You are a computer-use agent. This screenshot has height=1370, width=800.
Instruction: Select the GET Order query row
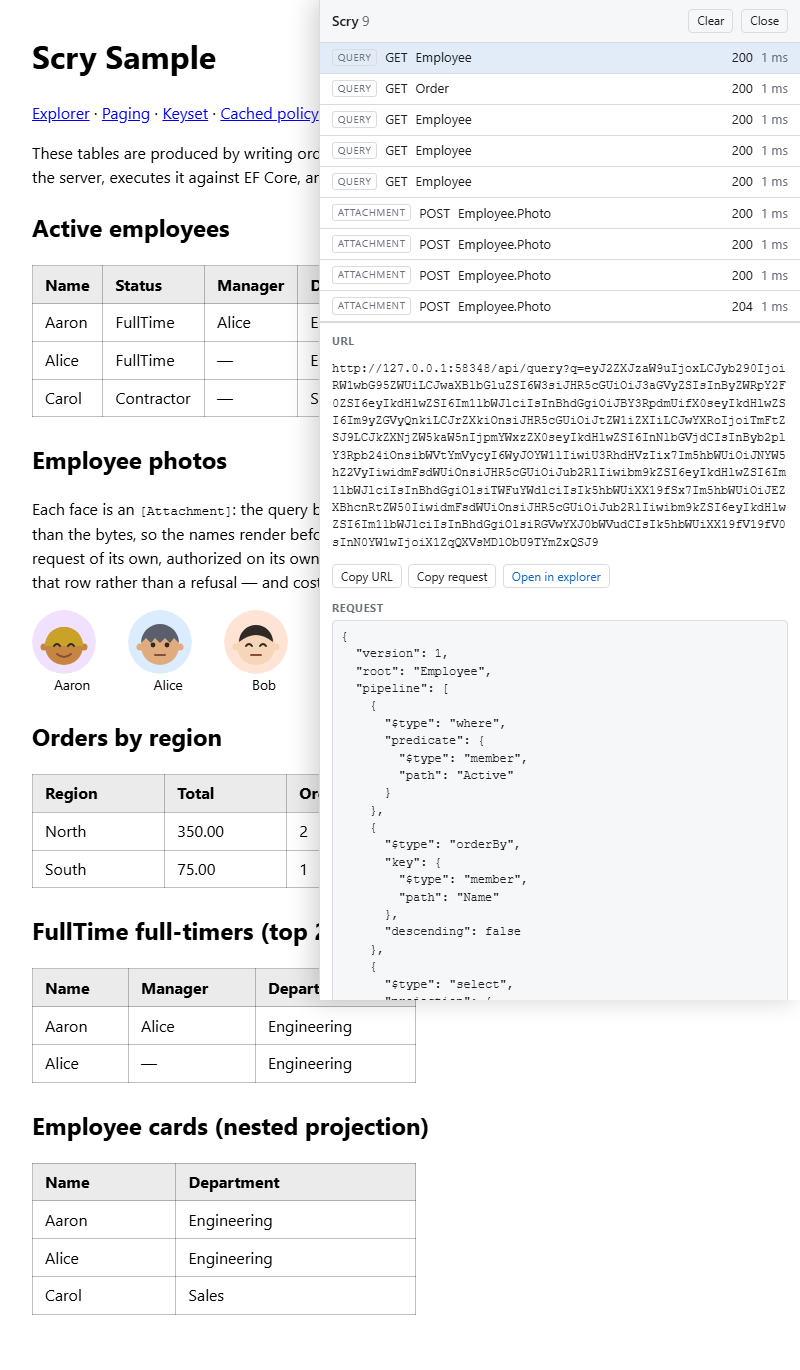pyautogui.click(x=560, y=89)
